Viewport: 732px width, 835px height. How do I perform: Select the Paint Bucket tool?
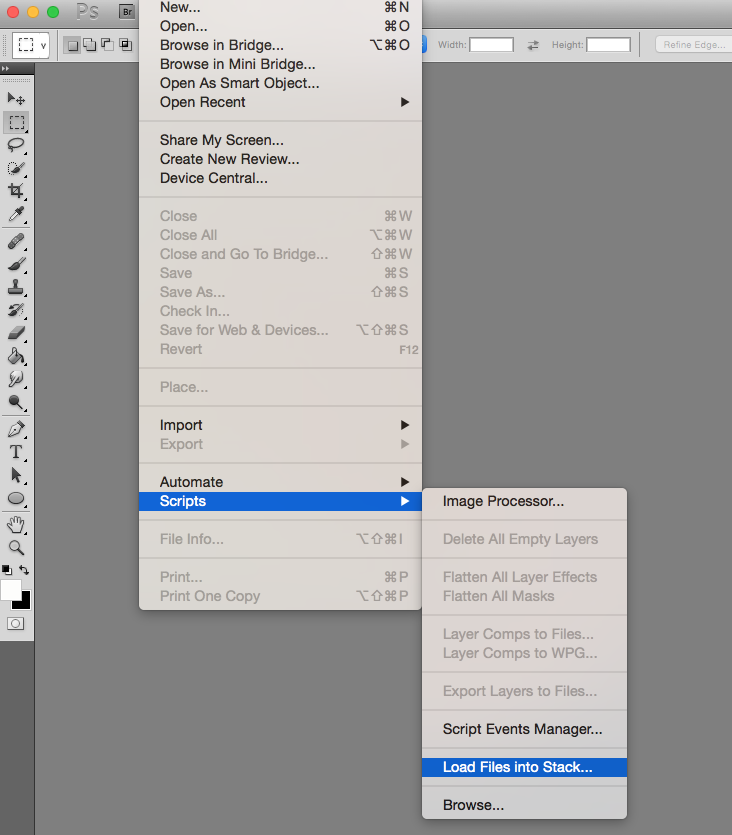coord(16,356)
